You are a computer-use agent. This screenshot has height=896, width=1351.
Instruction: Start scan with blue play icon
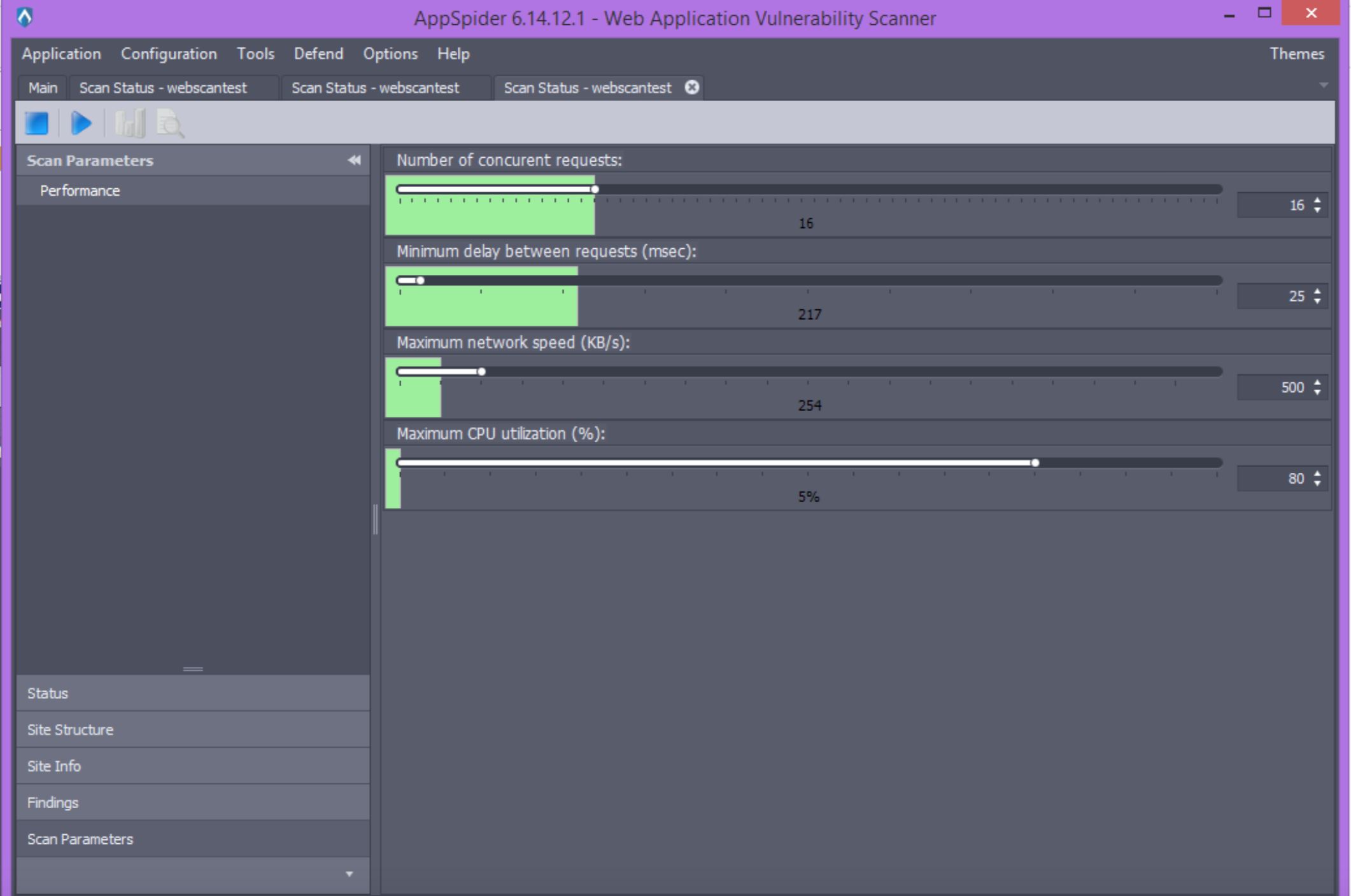point(81,123)
